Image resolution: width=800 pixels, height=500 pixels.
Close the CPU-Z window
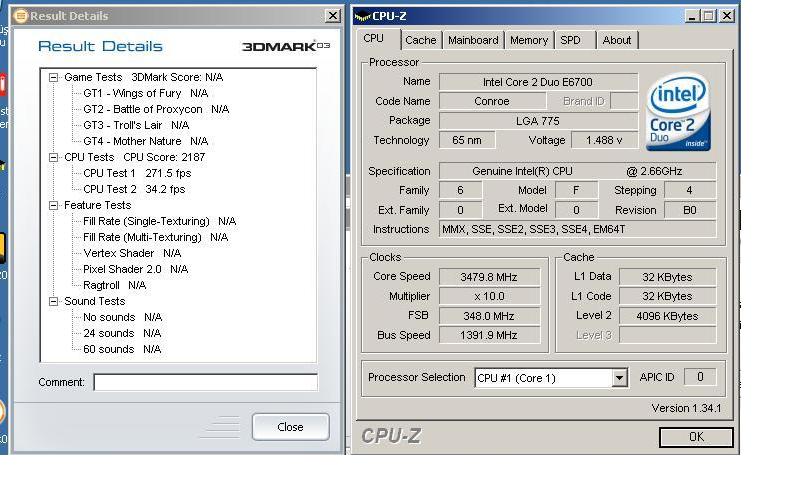coord(727,16)
